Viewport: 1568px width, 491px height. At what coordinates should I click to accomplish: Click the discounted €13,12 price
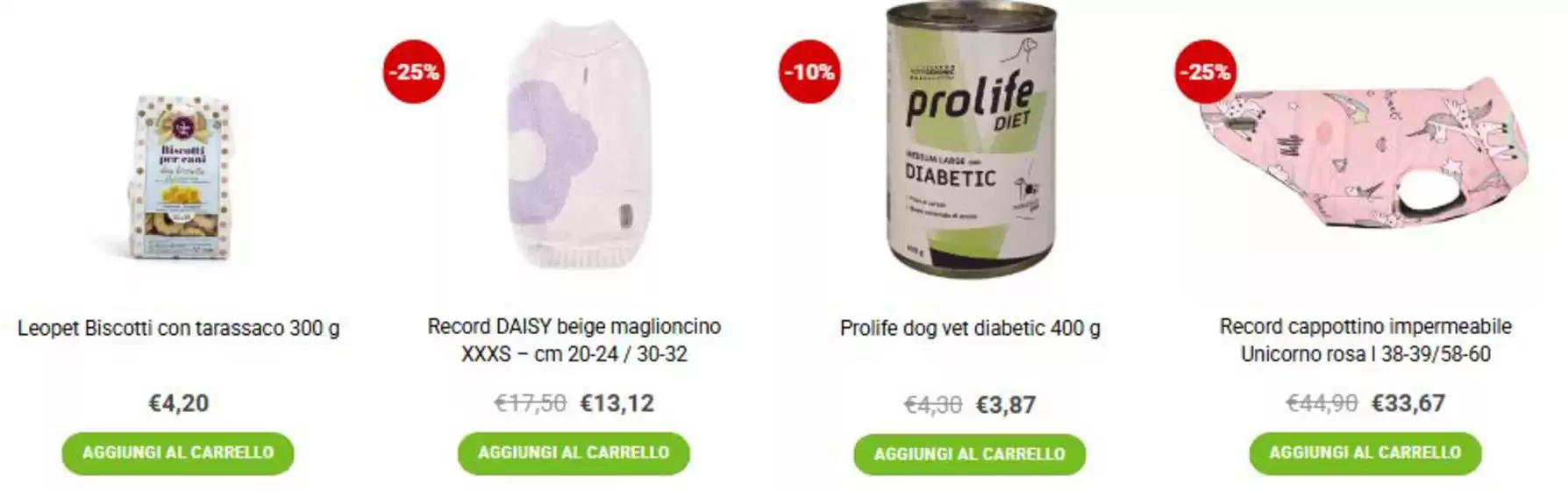pyautogui.click(x=617, y=403)
